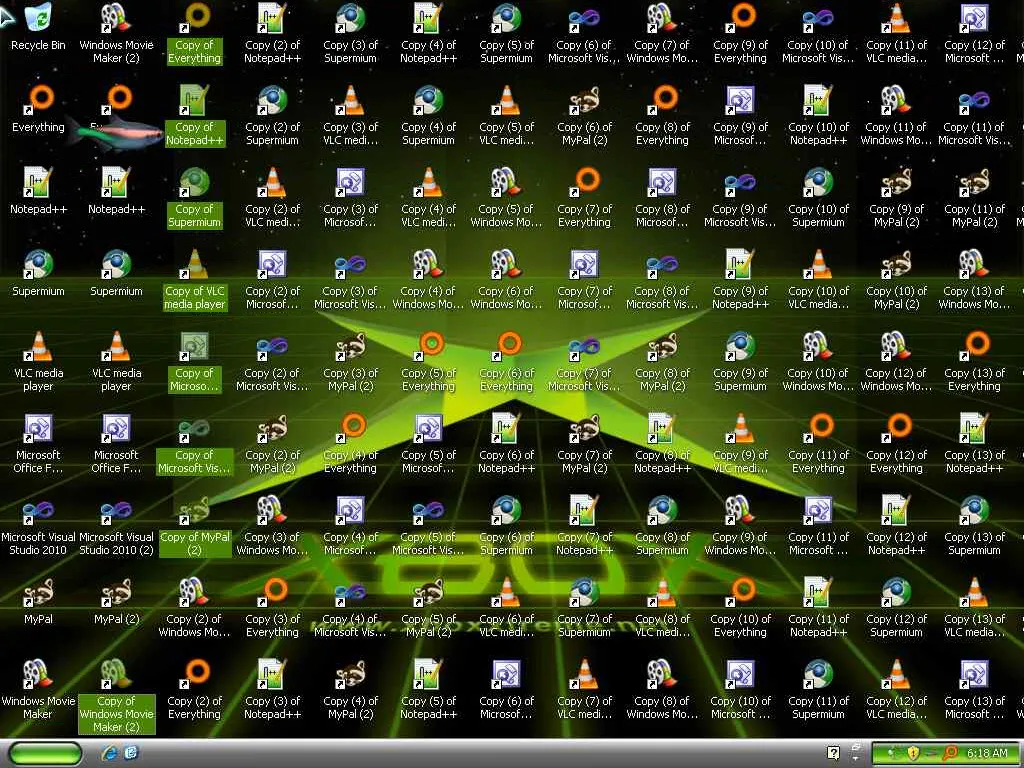Click Copy (9) of VLC medi... shortcut
This screenshot has width=1024, height=768.
(x=741, y=443)
